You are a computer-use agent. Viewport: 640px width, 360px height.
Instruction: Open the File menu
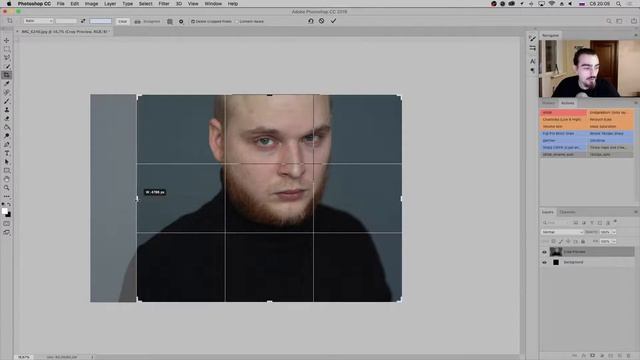coord(60,4)
